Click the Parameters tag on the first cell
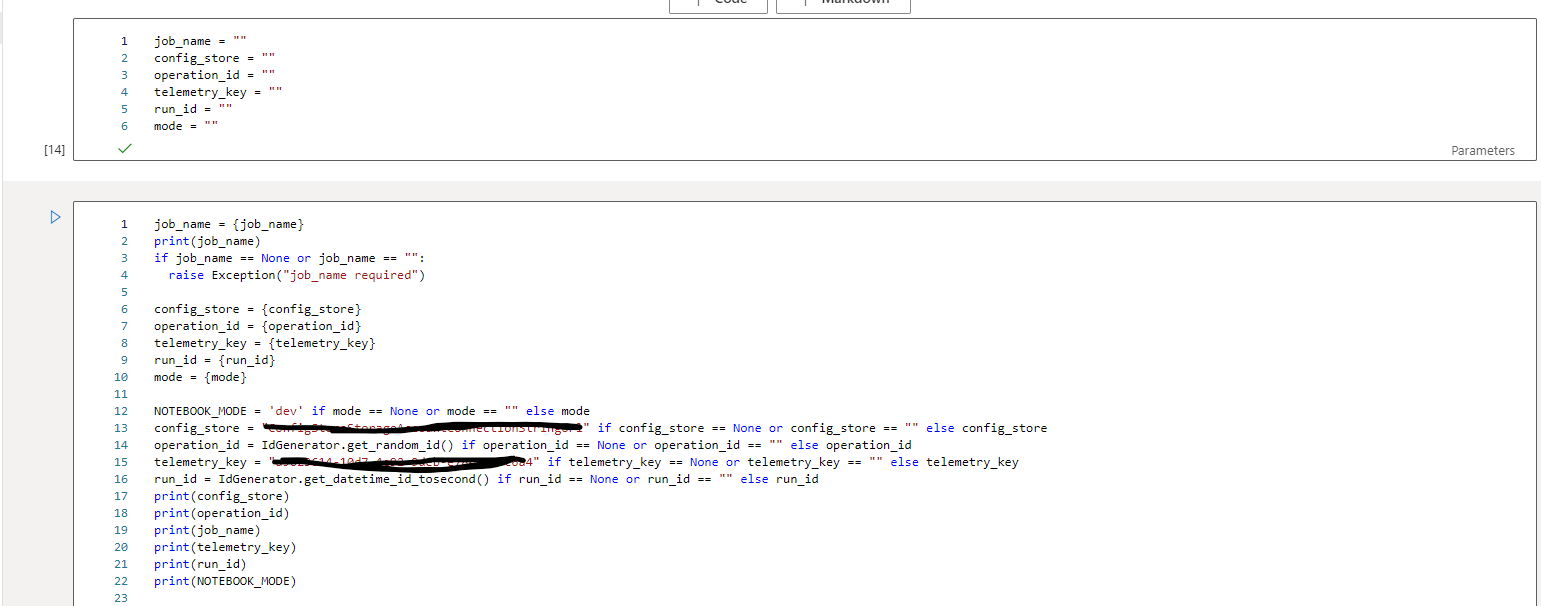 point(1483,150)
